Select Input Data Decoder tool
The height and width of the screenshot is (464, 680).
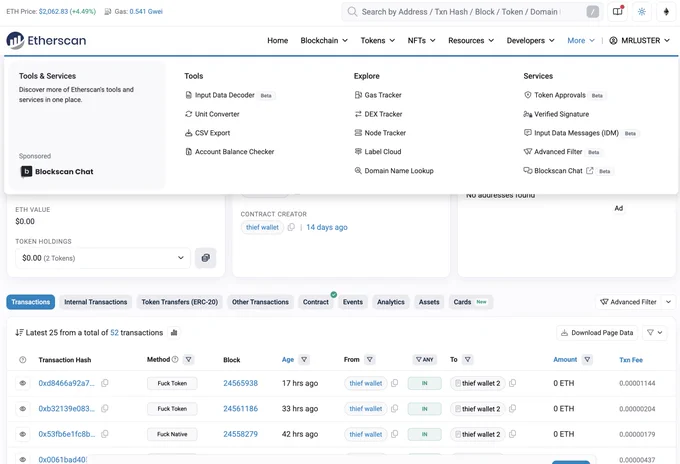coord(225,95)
